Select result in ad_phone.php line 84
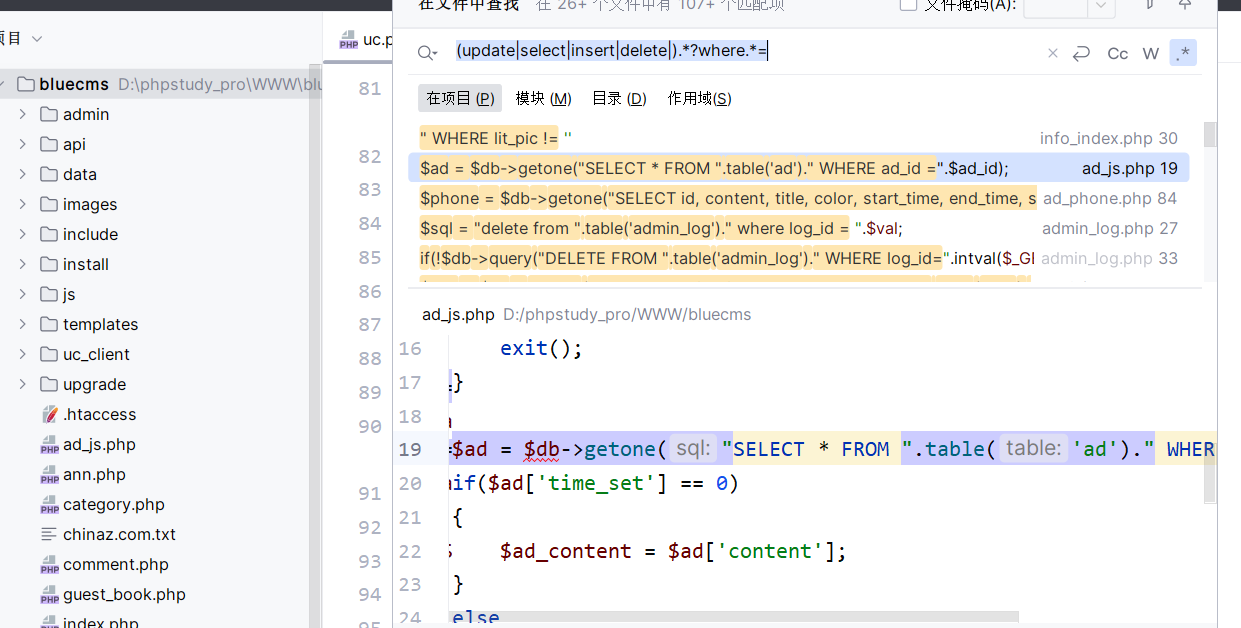 coord(799,198)
